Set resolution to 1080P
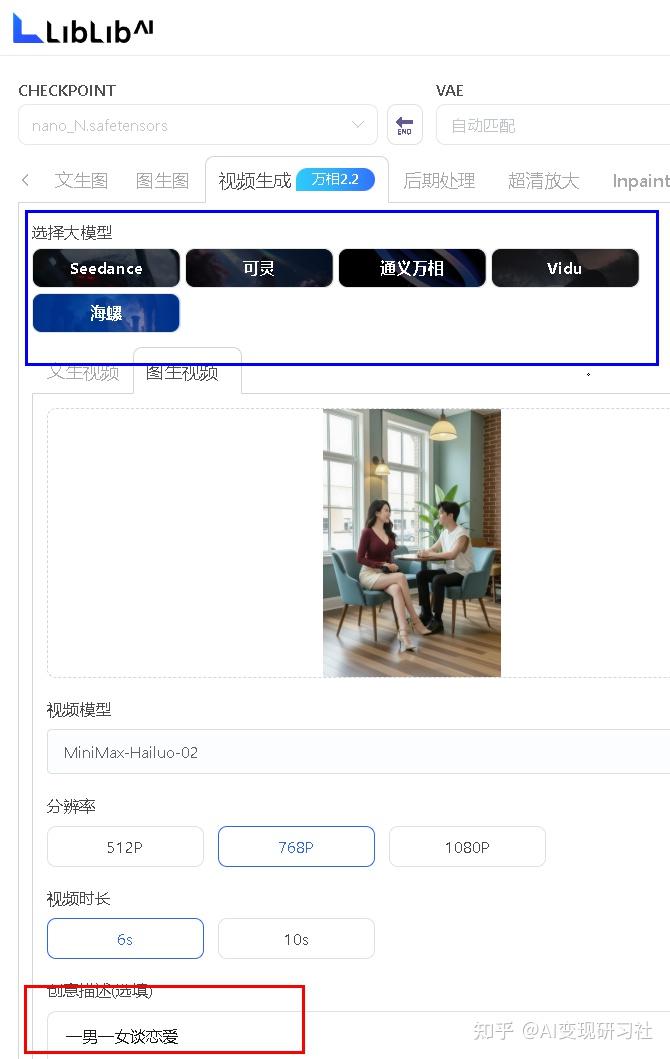Image resolution: width=670 pixels, height=1059 pixels. pyautogui.click(x=467, y=846)
